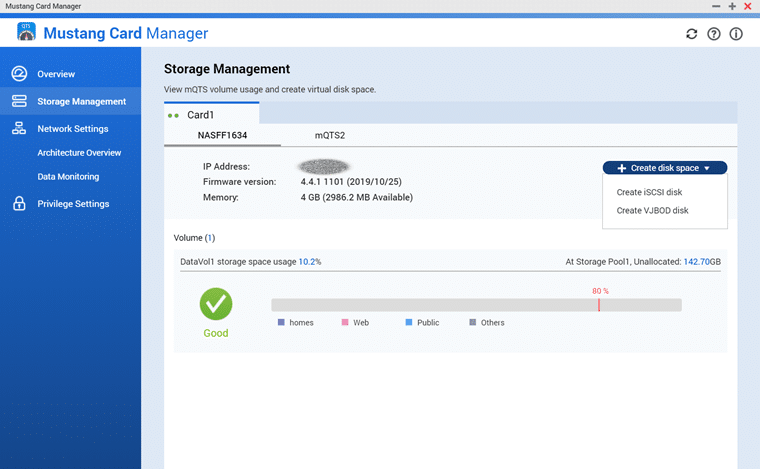Click the 'Firmware version:' label
The height and width of the screenshot is (469, 760).
point(239,182)
